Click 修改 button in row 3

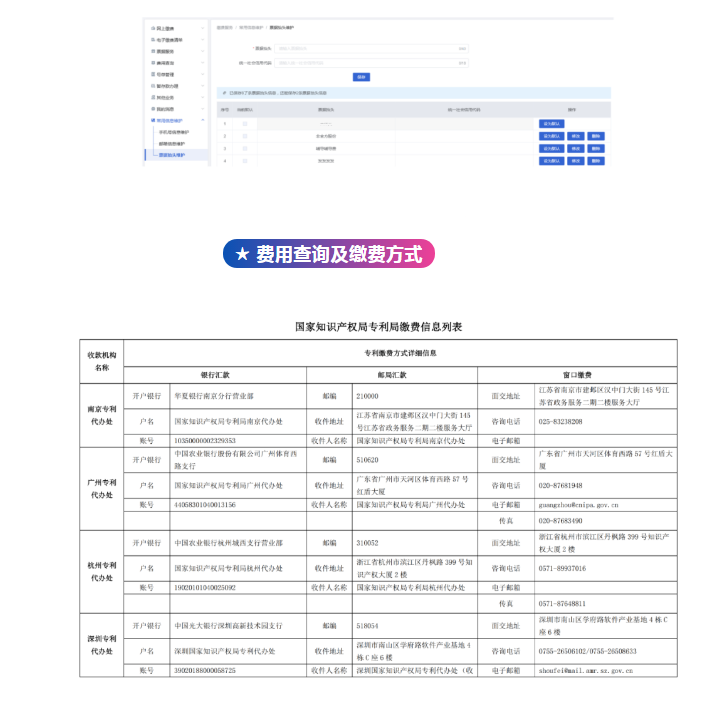[x=576, y=149]
